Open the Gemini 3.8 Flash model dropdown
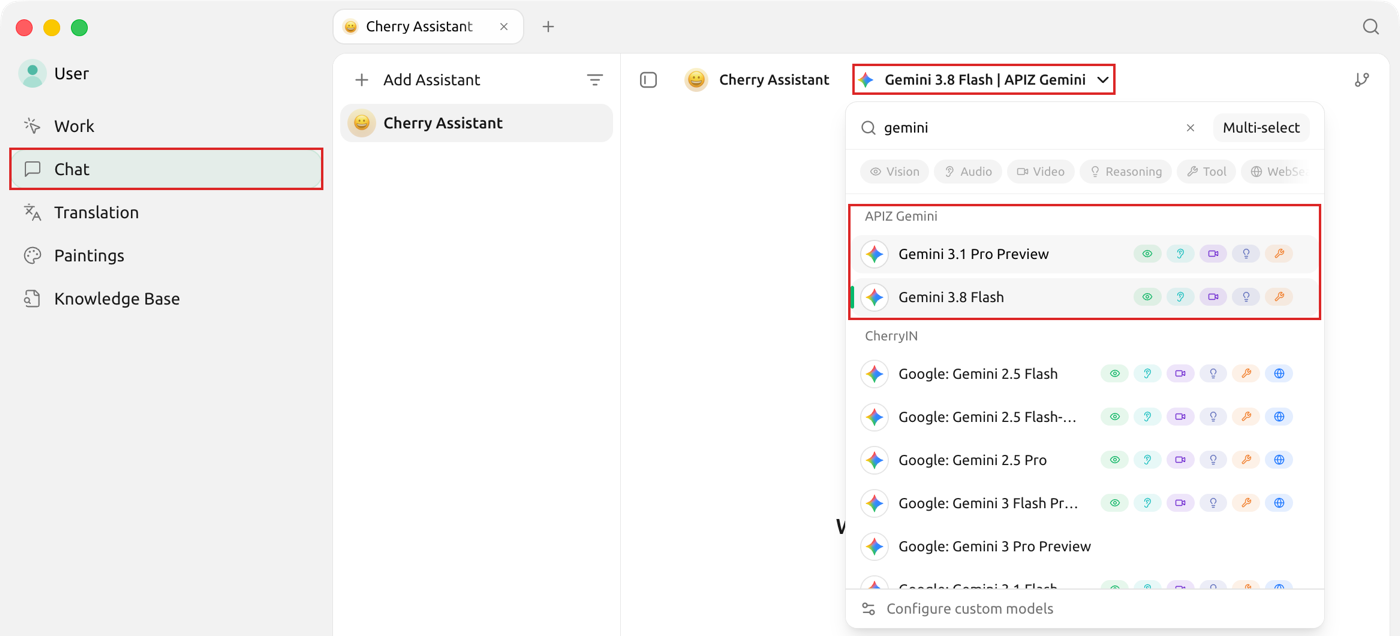 click(x=984, y=80)
